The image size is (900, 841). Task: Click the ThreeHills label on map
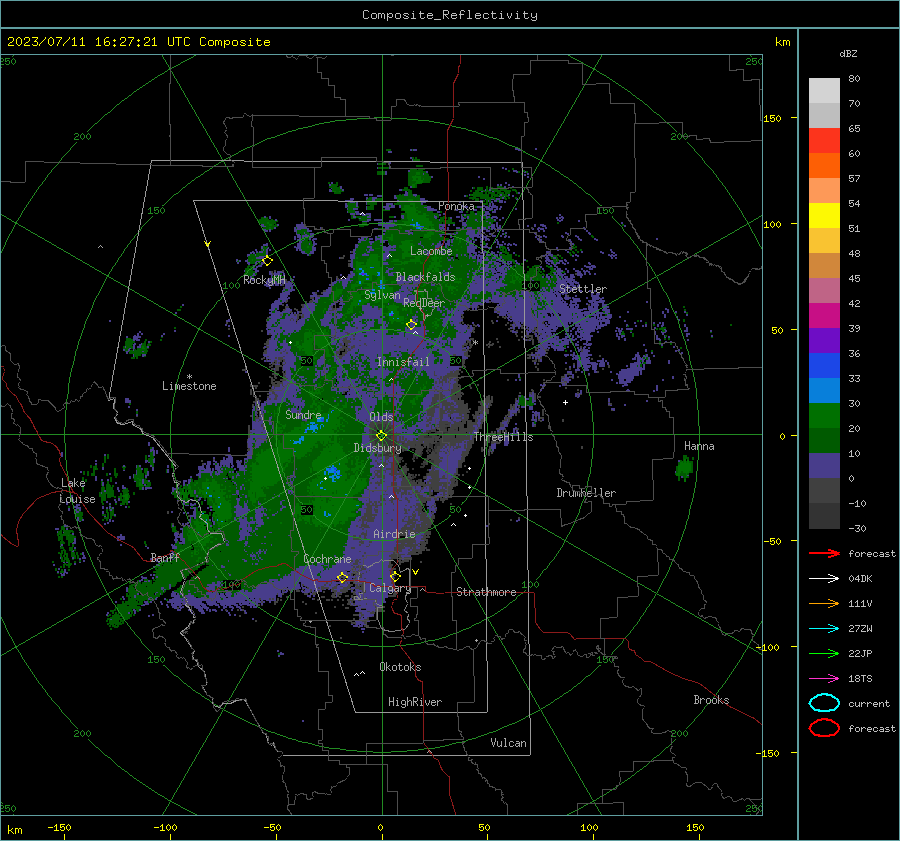click(x=503, y=437)
